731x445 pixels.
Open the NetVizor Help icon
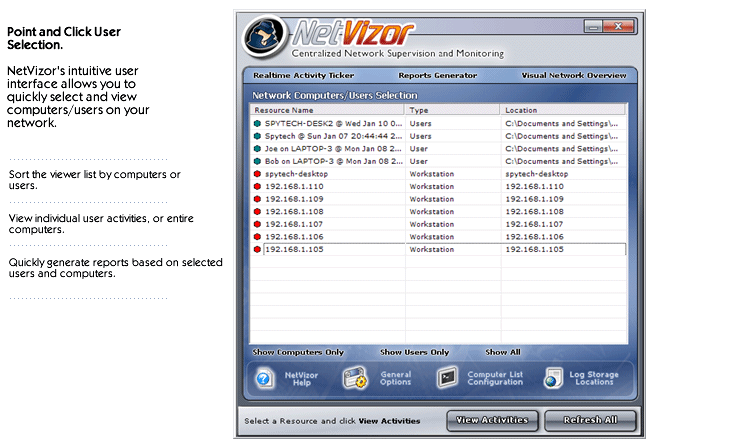[x=264, y=379]
